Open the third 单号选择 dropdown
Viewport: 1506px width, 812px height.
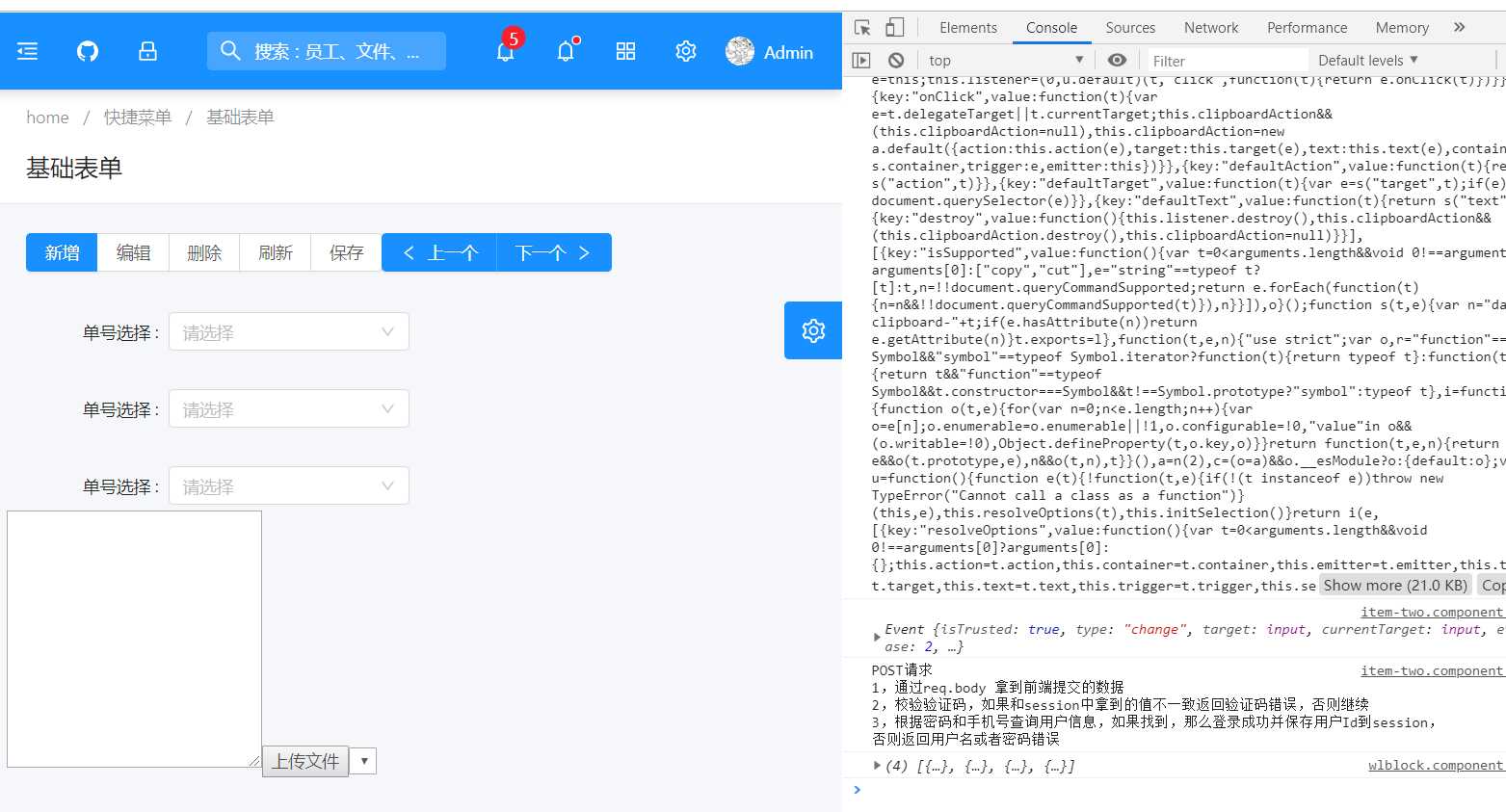pos(289,485)
